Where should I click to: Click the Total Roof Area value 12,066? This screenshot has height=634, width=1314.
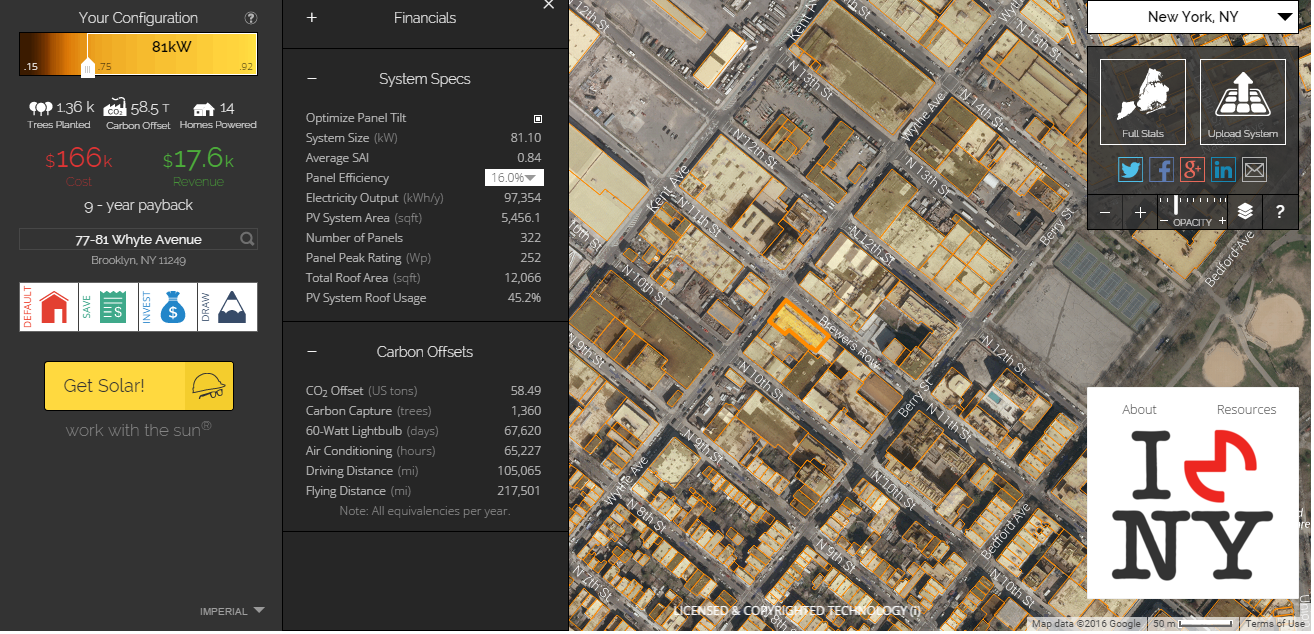click(x=522, y=278)
